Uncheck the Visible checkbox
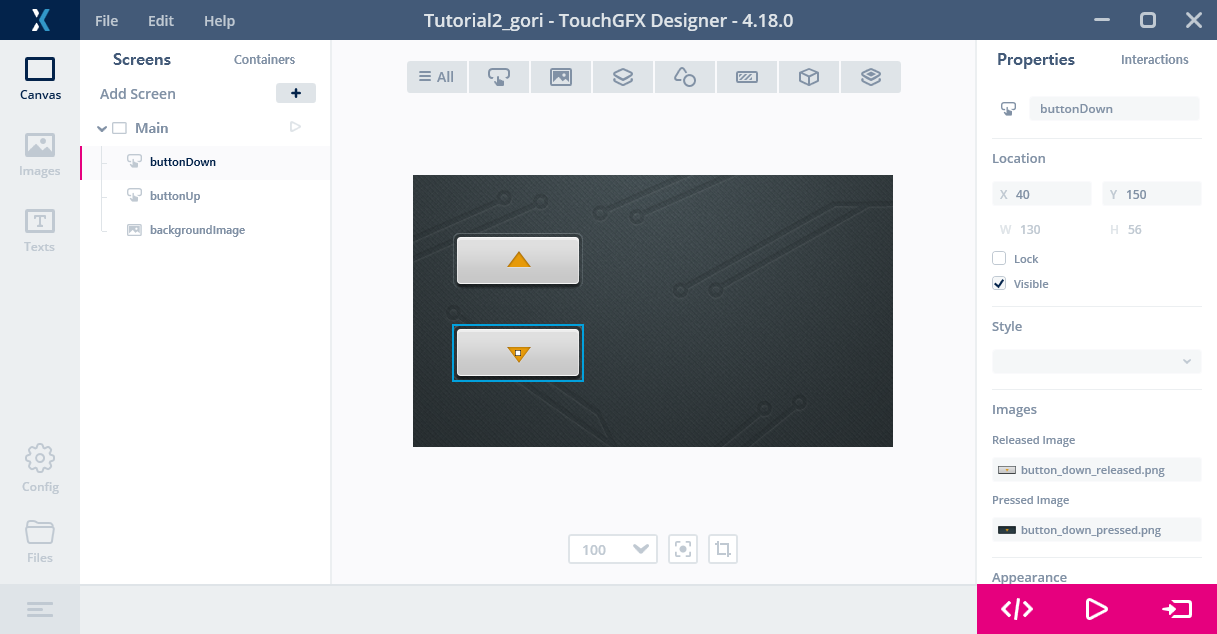 coord(999,284)
